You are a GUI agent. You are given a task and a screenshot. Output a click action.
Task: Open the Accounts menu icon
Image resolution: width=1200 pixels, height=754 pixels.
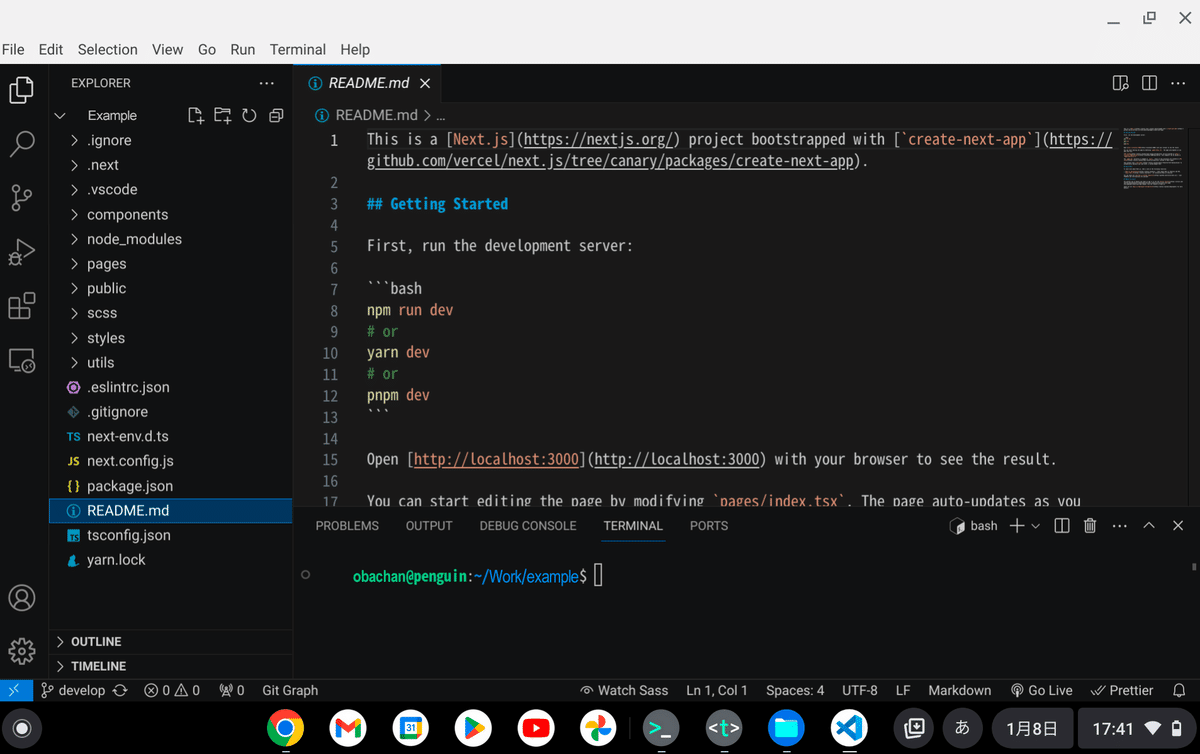22,598
